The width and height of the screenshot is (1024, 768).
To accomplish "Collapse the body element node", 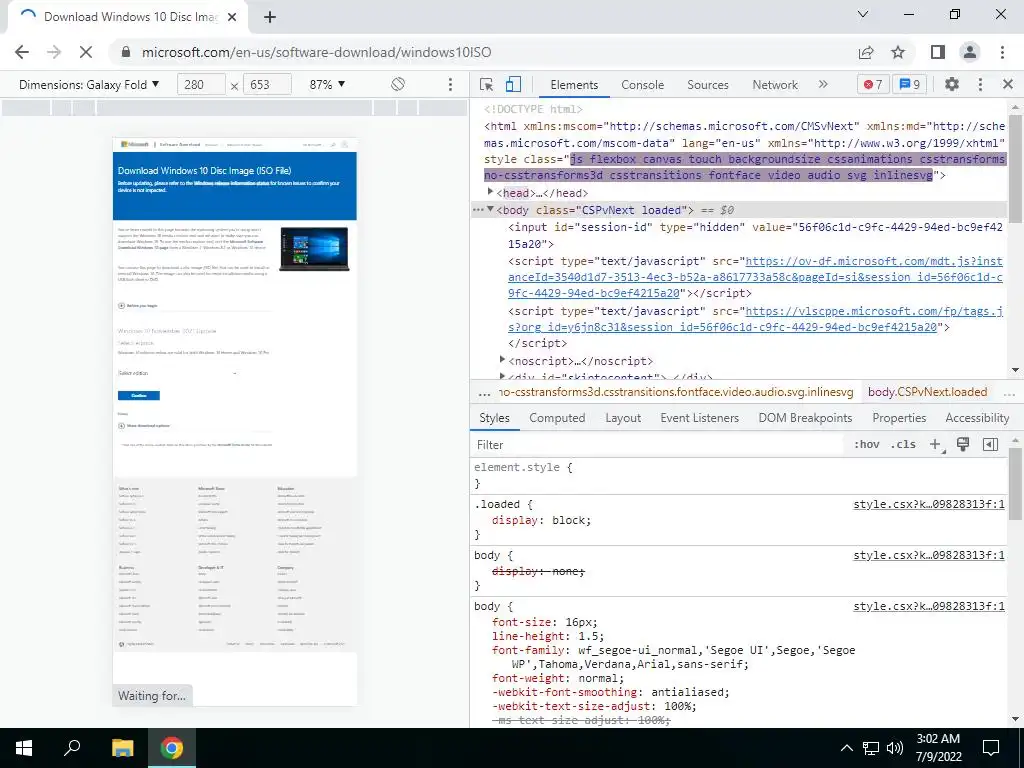I will click(x=490, y=210).
